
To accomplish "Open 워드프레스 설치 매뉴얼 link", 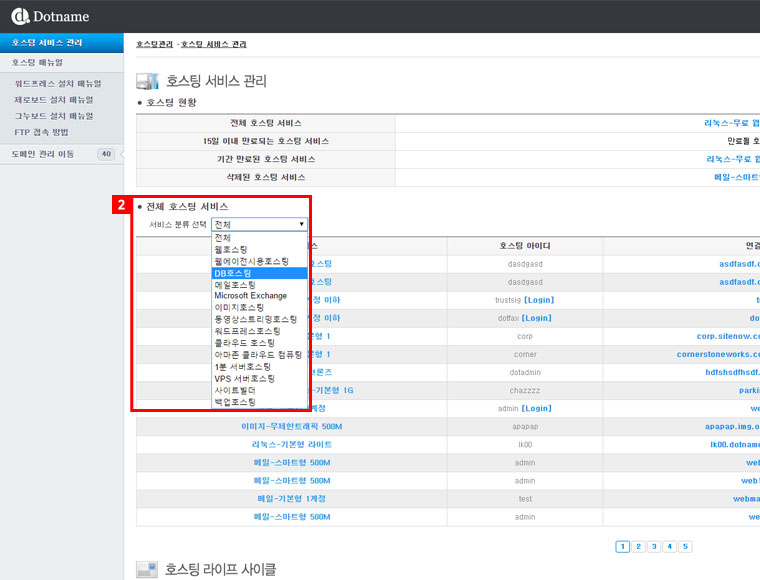I will click(58, 84).
